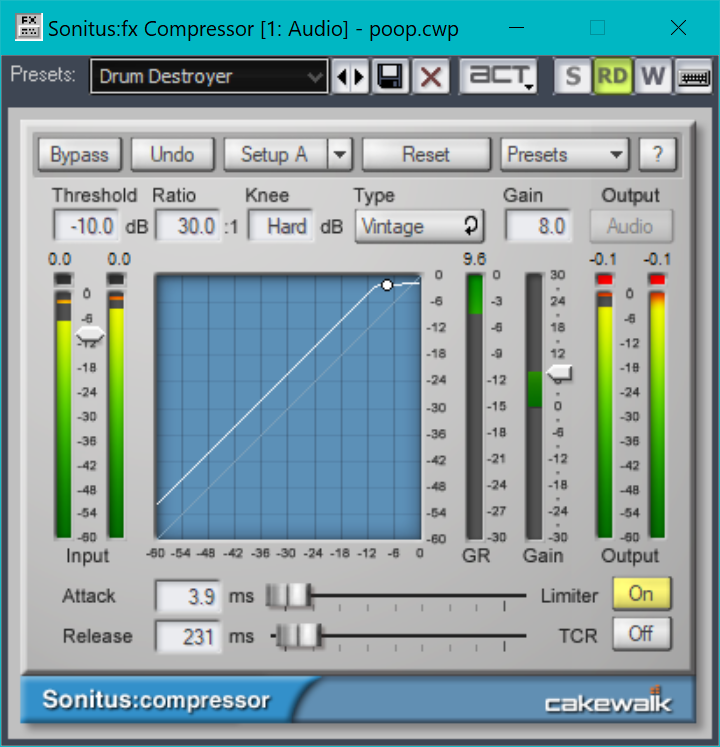720x747 pixels.
Task: Delete preset with the red X icon
Action: point(430,76)
